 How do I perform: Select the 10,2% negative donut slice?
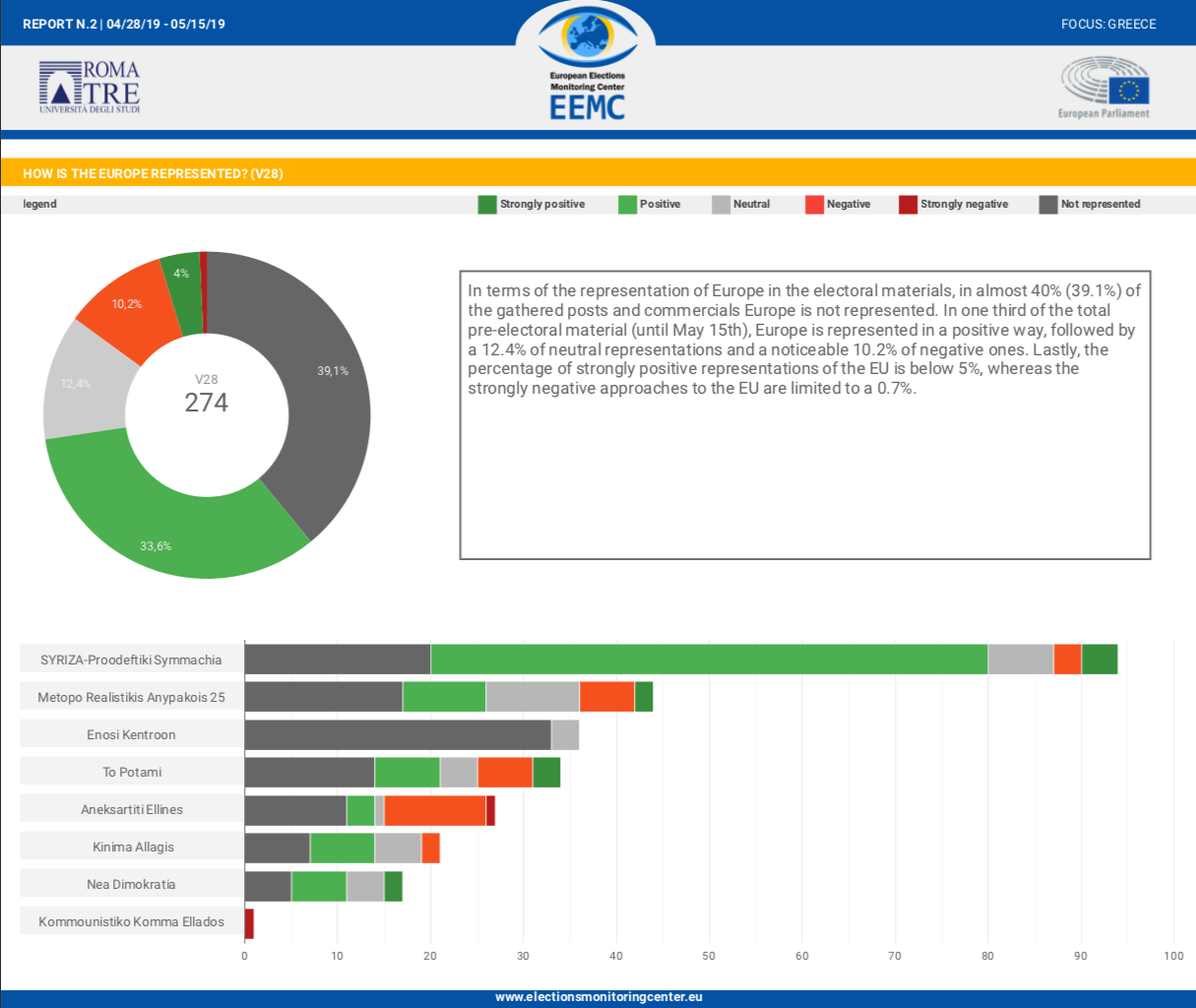tap(123, 307)
